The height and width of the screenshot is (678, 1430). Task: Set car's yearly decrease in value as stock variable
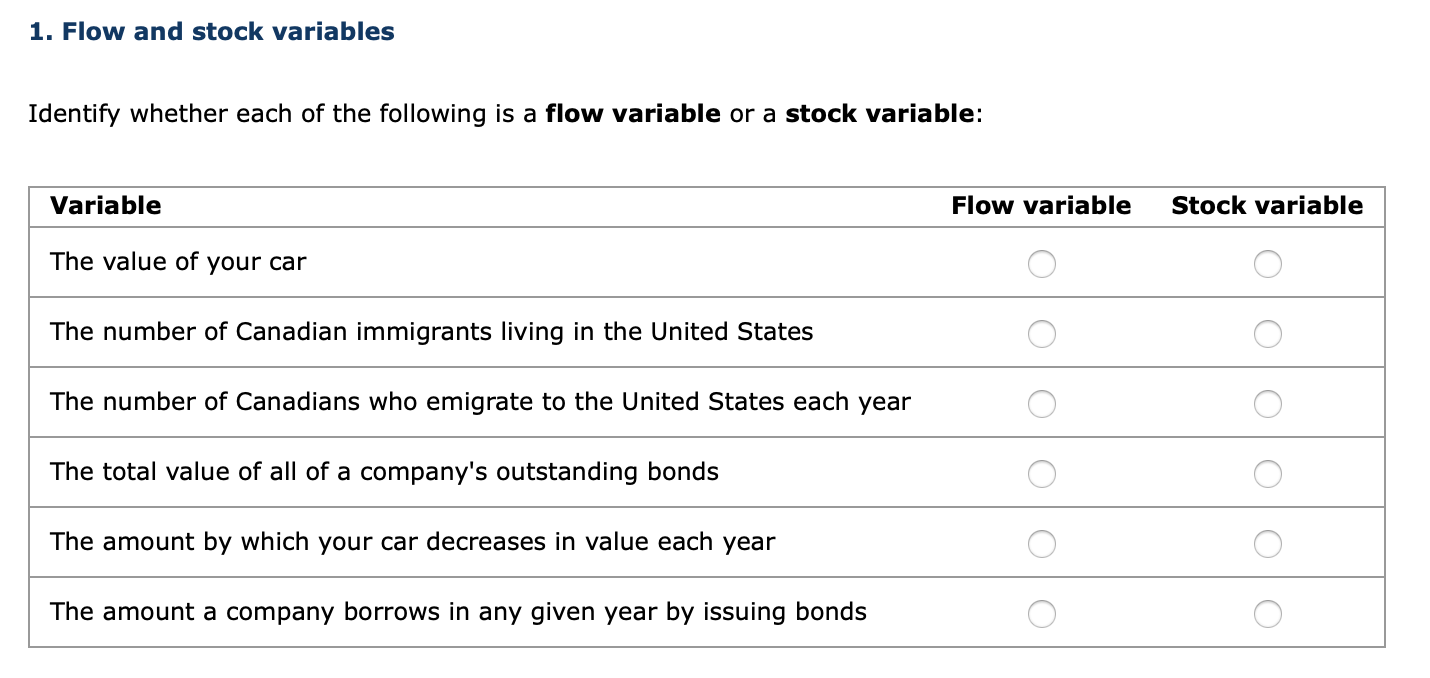pyautogui.click(x=1267, y=544)
